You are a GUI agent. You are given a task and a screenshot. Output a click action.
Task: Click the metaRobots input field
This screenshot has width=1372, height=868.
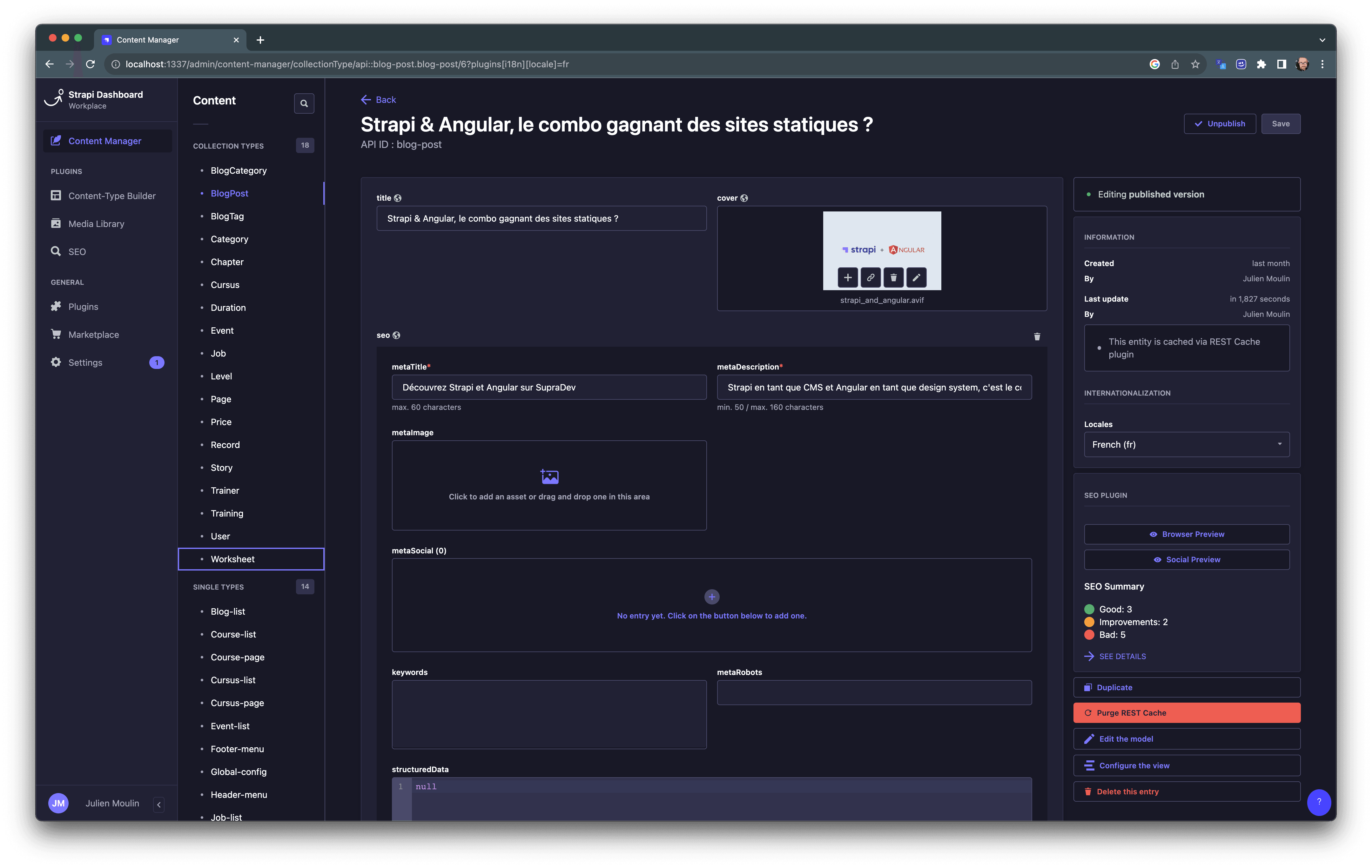coord(874,692)
